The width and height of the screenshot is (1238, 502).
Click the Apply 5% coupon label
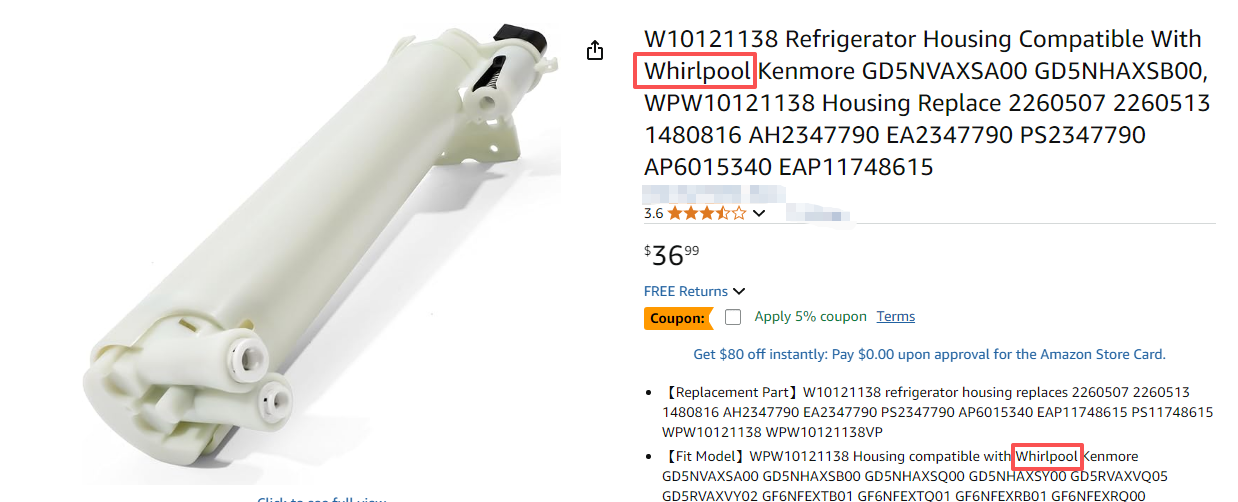pyautogui.click(x=811, y=316)
